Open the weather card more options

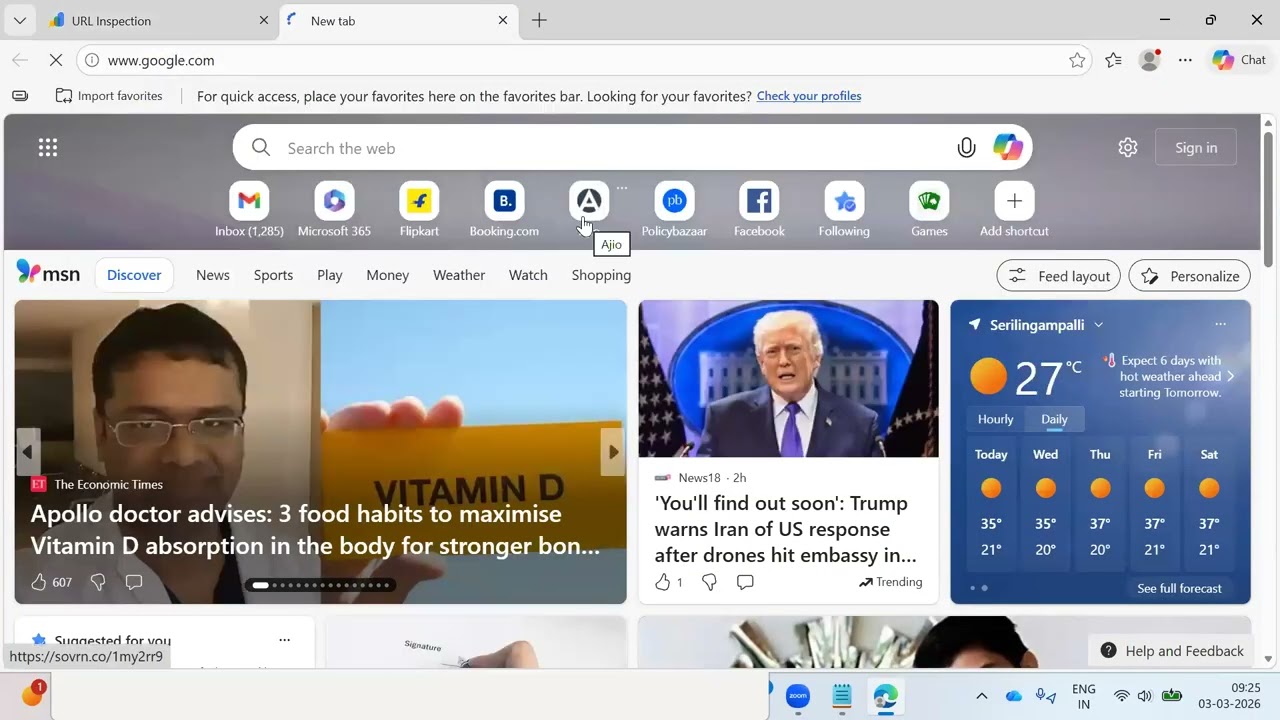(x=1220, y=324)
